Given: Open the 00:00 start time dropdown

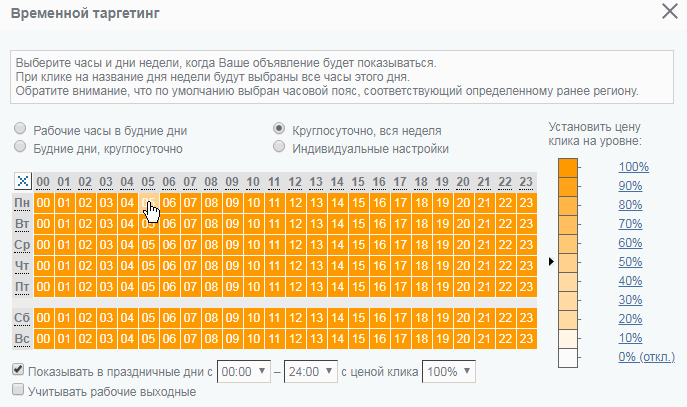Looking at the screenshot, I should click(244, 372).
